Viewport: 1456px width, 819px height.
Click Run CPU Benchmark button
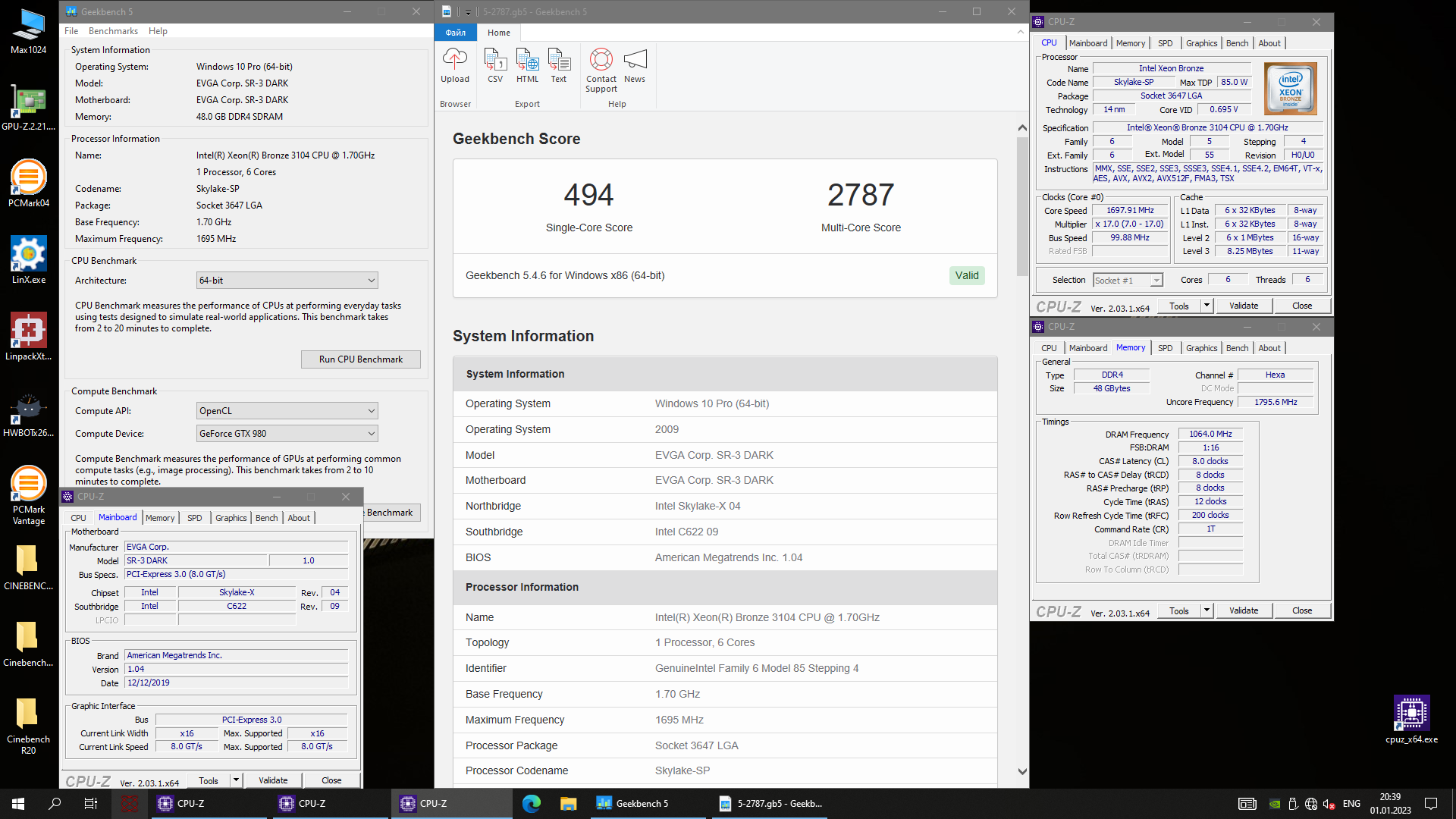click(x=361, y=359)
